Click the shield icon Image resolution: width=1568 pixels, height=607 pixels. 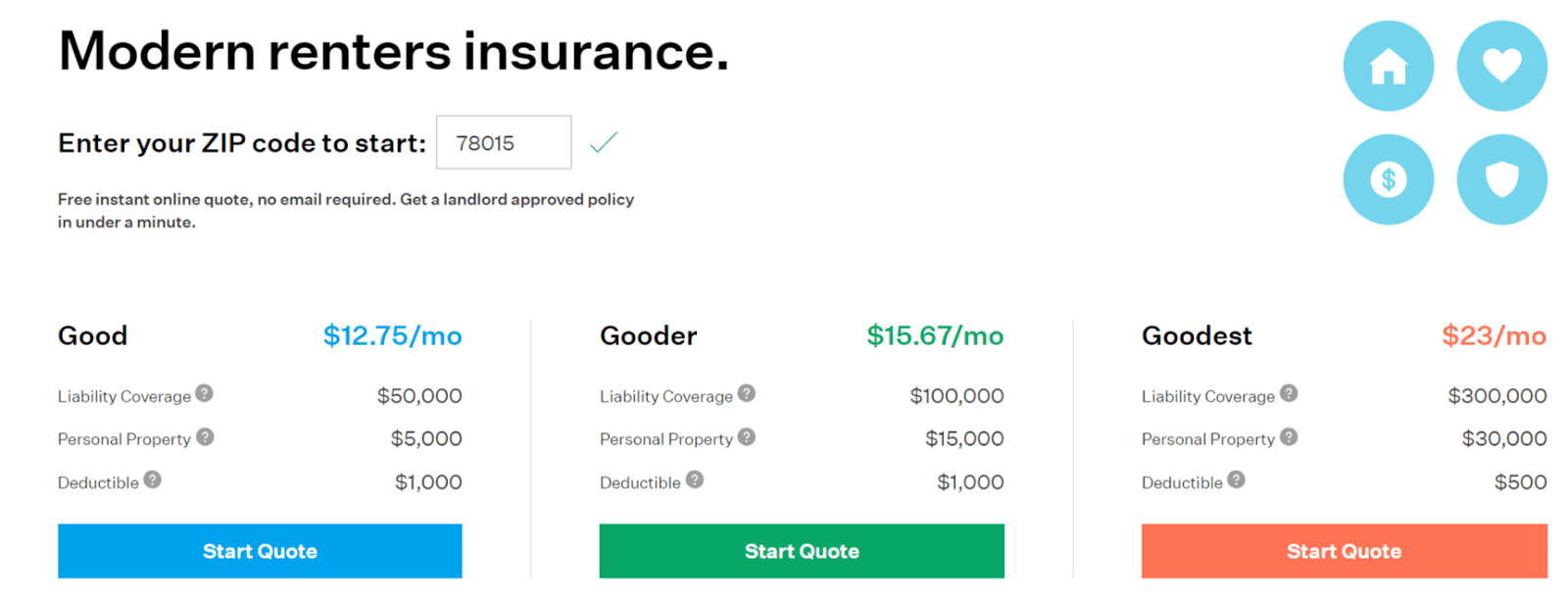point(1501,178)
